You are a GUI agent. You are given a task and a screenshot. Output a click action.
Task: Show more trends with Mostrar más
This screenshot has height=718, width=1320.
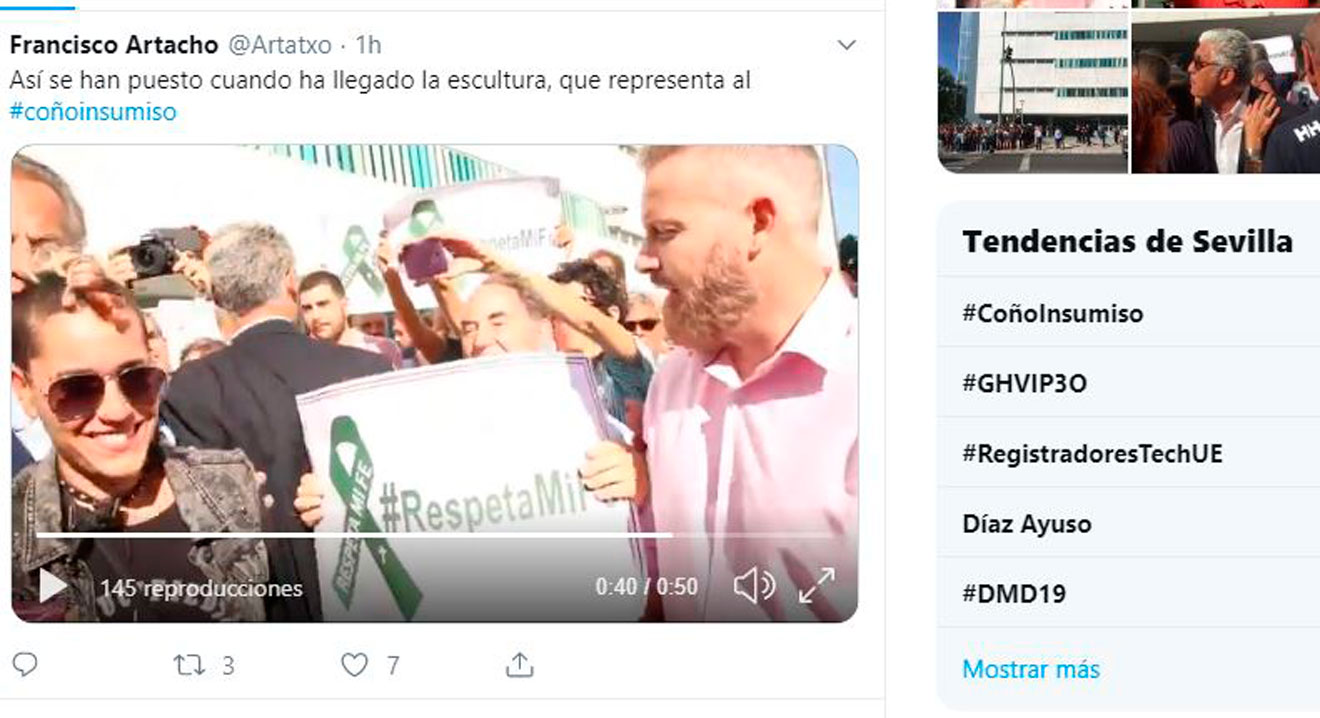coord(1031,669)
